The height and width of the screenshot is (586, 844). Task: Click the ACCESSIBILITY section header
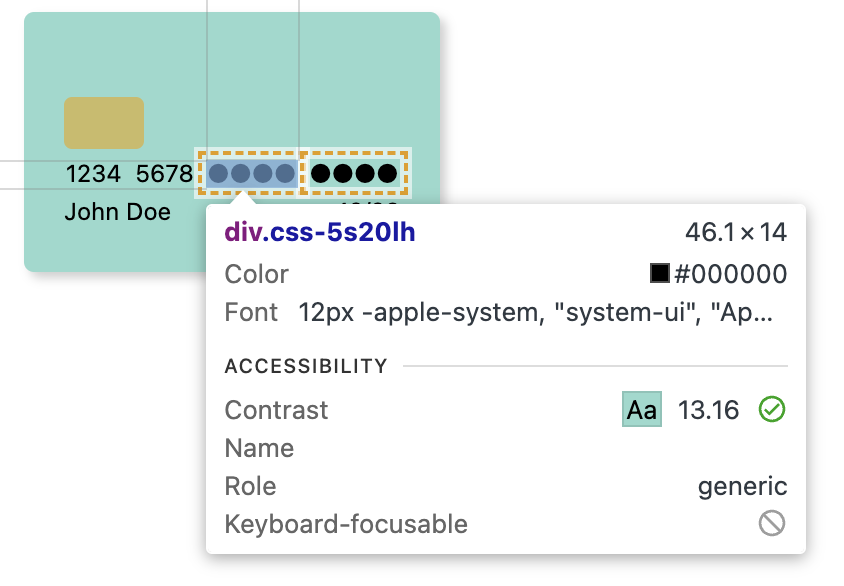(x=306, y=366)
